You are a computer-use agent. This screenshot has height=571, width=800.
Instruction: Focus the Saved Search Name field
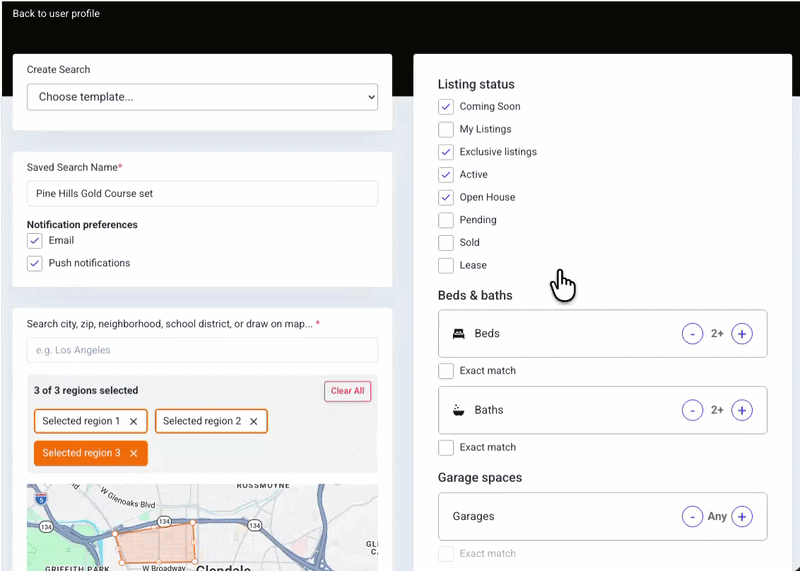click(203, 193)
